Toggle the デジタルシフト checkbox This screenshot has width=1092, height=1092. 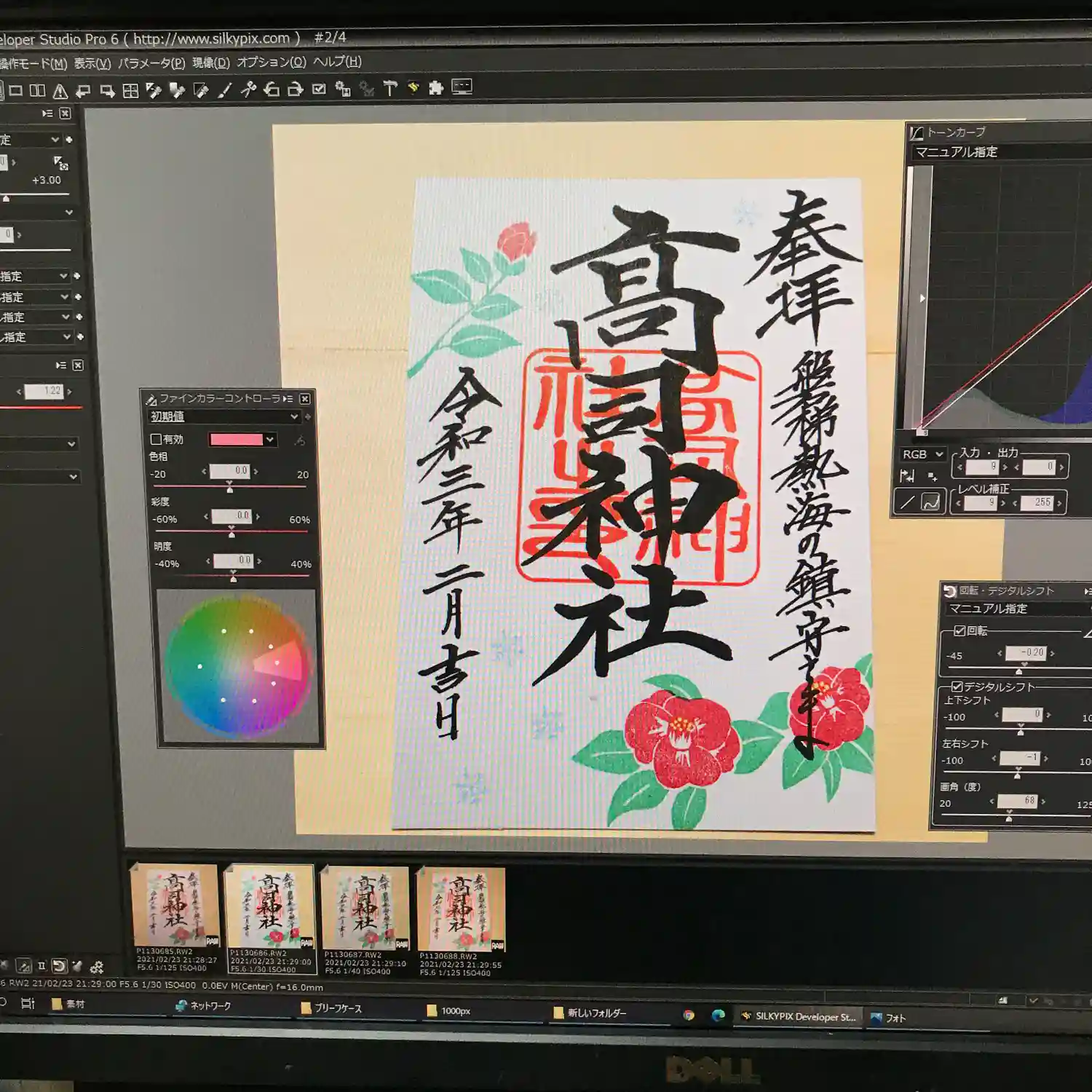[x=957, y=687]
